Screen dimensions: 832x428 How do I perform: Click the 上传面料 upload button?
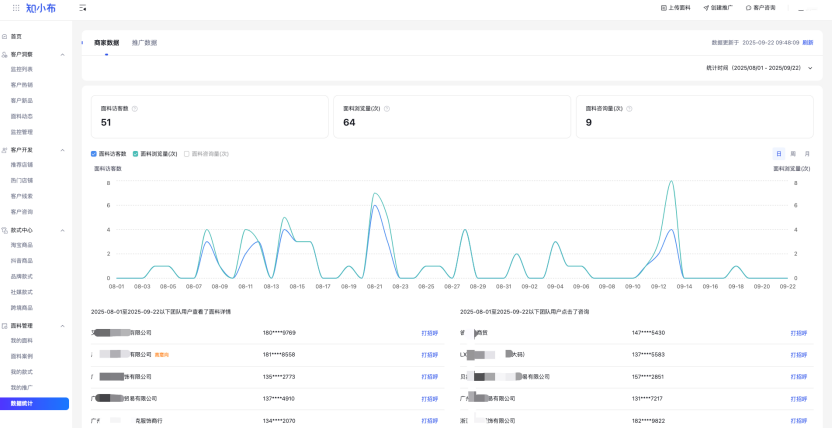(x=675, y=8)
